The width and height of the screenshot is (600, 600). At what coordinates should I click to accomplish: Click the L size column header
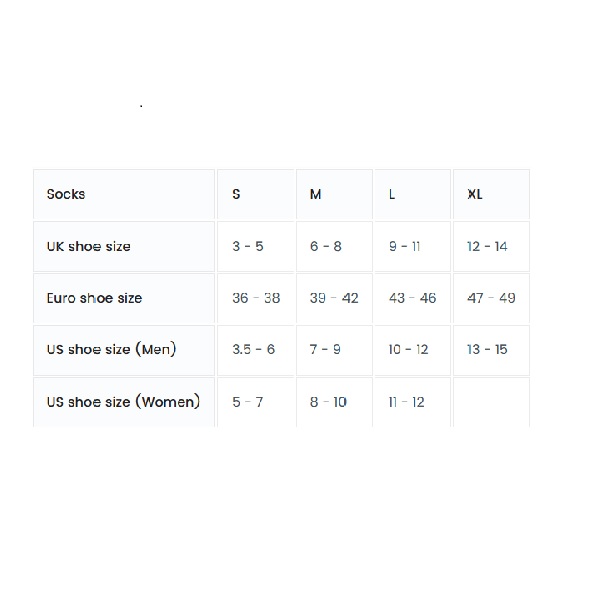[x=392, y=194]
